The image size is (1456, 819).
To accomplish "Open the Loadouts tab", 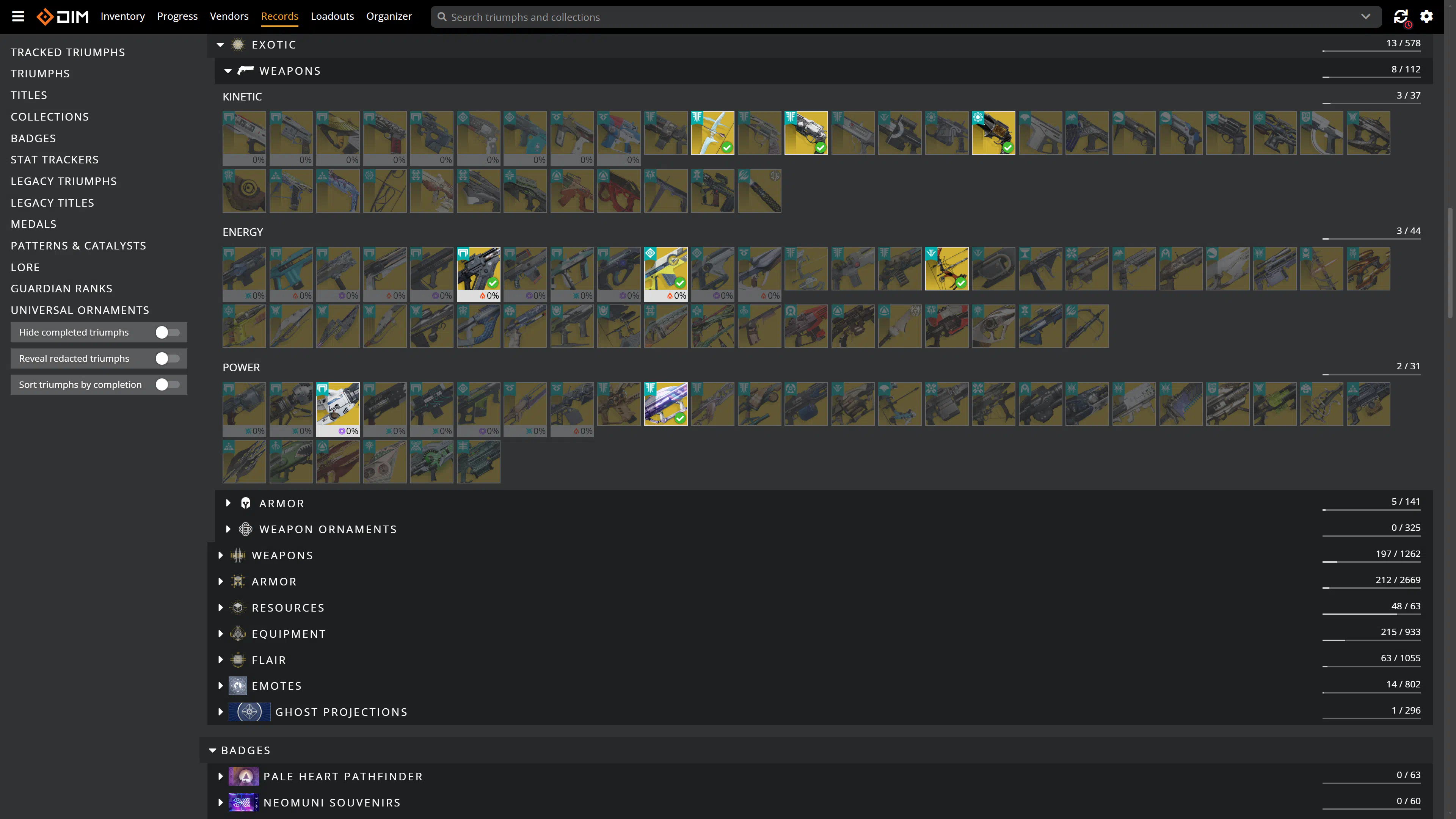I will (x=333, y=16).
